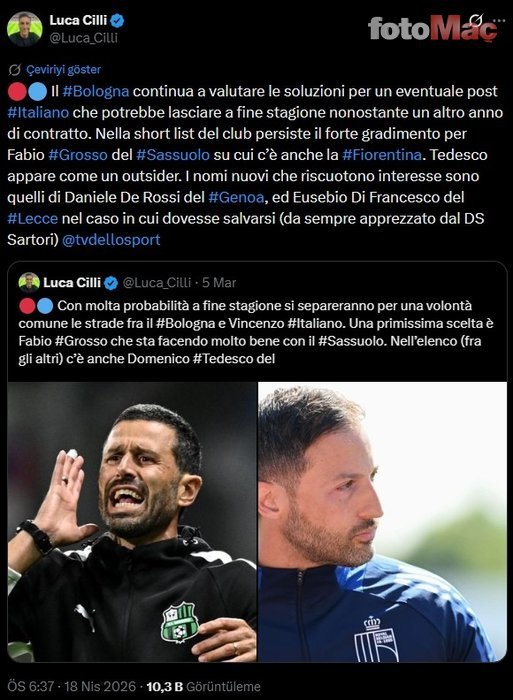Screen dimensions: 513x700
Task: Open the Sassuolo coach photo
Action: coord(132,522)
